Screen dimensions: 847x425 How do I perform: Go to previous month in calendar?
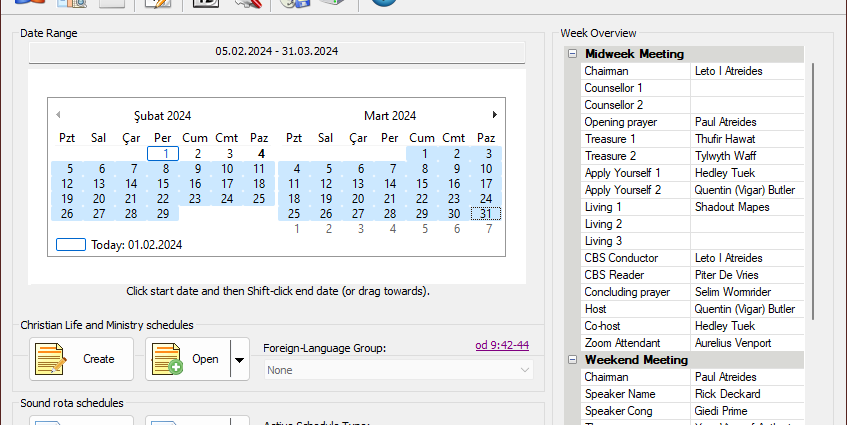tap(58, 115)
